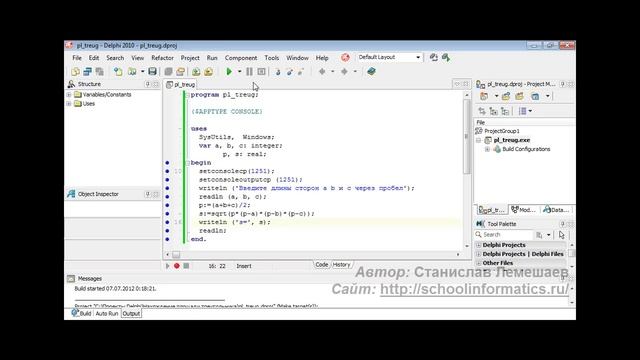Click the code editor vertical scrollbar

pos(467,170)
